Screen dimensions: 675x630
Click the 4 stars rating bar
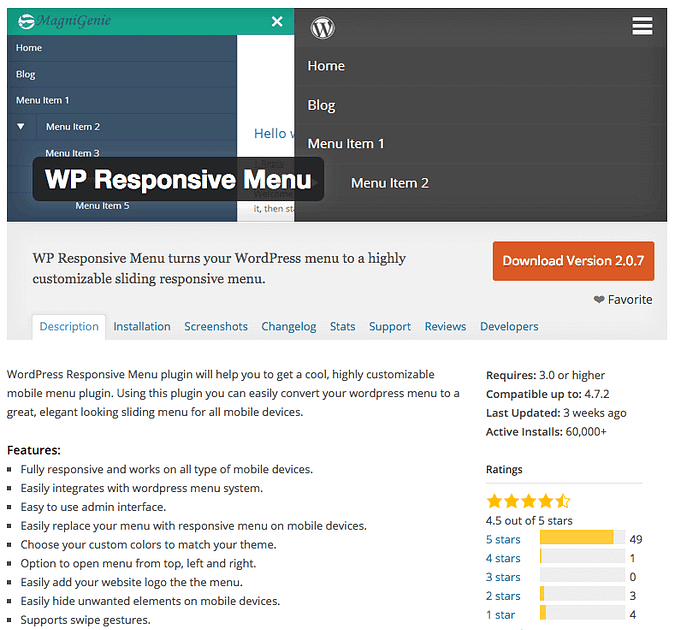pyautogui.click(x=582, y=556)
